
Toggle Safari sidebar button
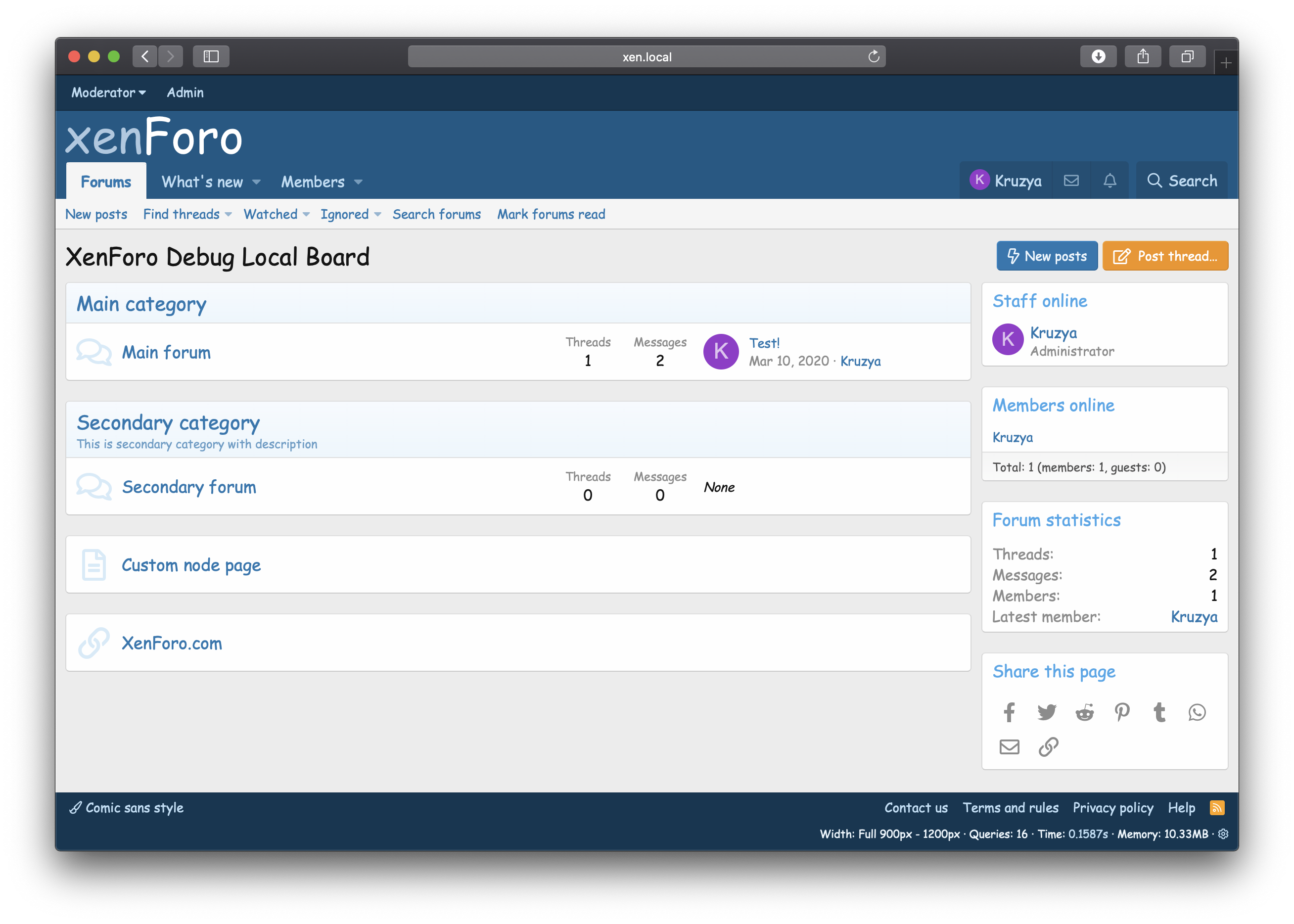(211, 56)
